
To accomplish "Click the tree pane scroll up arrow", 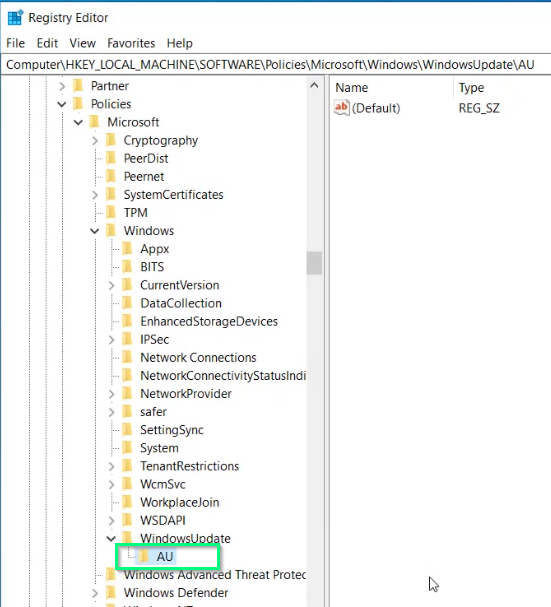I will pyautogui.click(x=314, y=86).
